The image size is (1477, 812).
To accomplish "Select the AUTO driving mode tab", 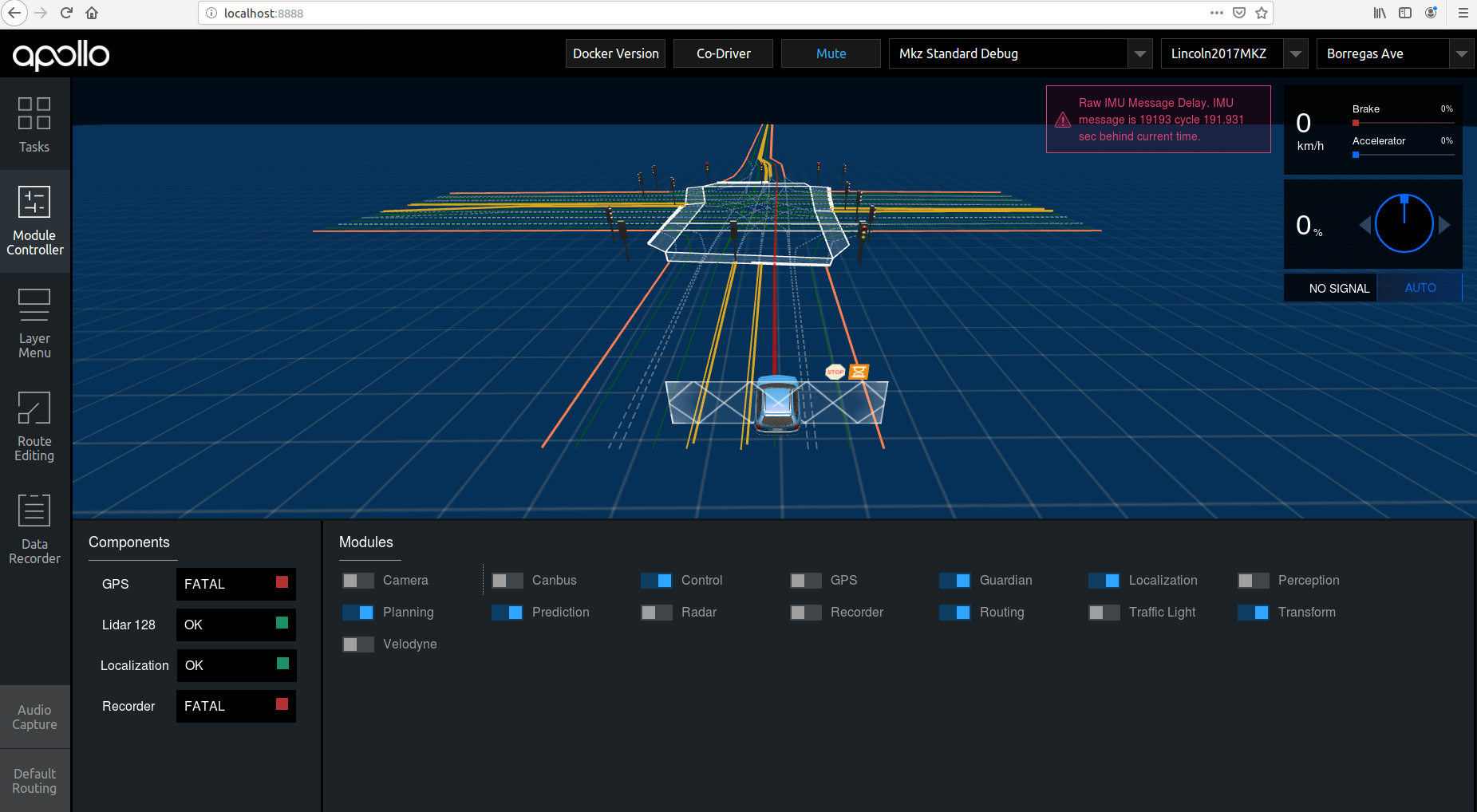I will click(1420, 287).
